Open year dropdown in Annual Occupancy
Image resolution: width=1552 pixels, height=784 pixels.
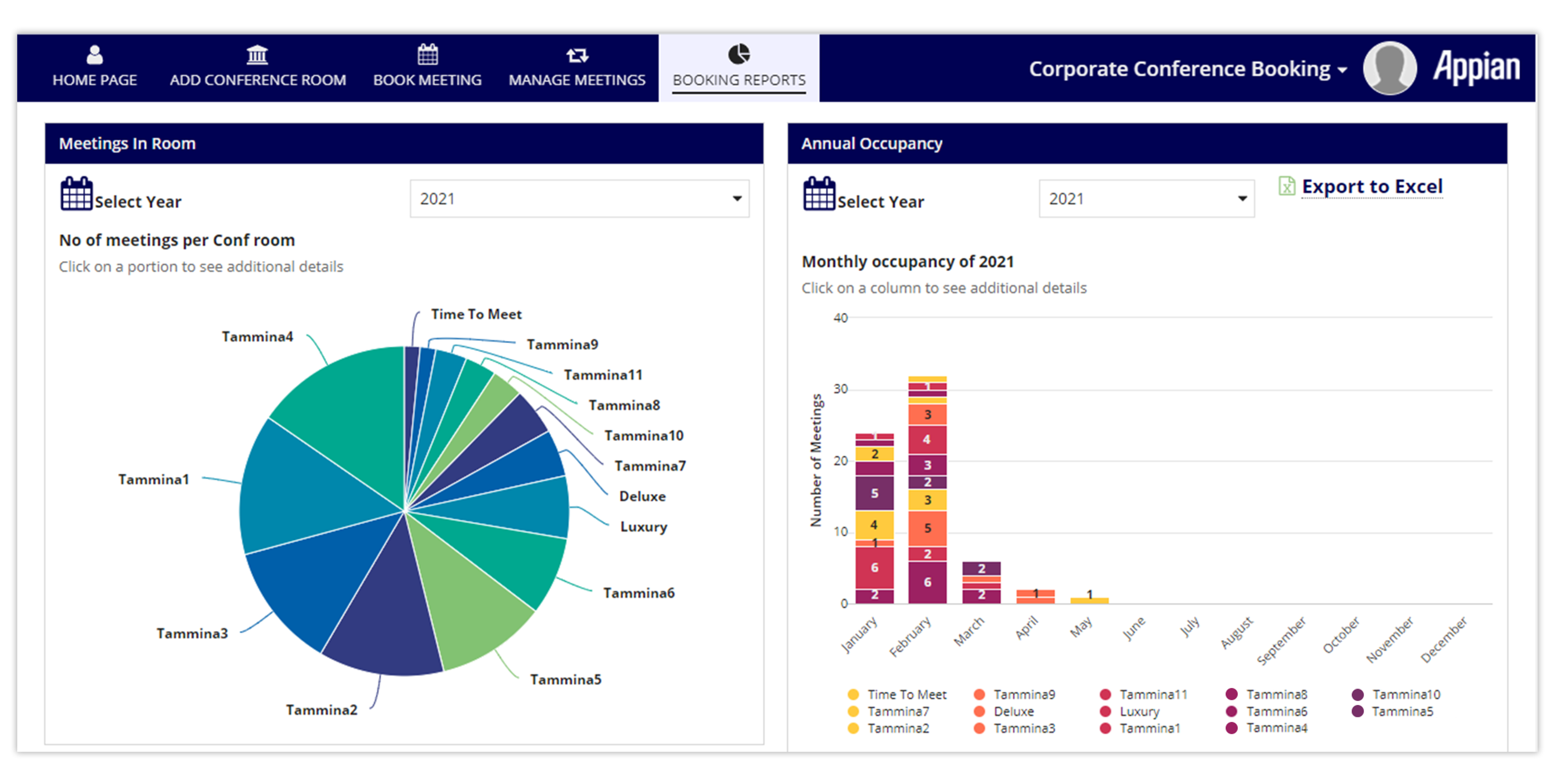1147,198
